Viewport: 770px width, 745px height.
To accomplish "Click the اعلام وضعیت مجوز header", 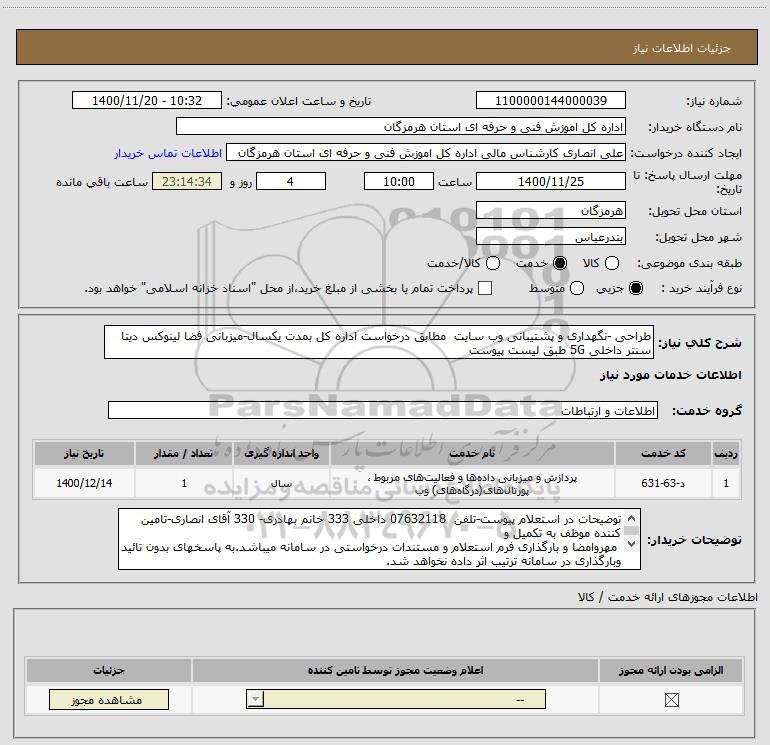I will tap(395, 670).
